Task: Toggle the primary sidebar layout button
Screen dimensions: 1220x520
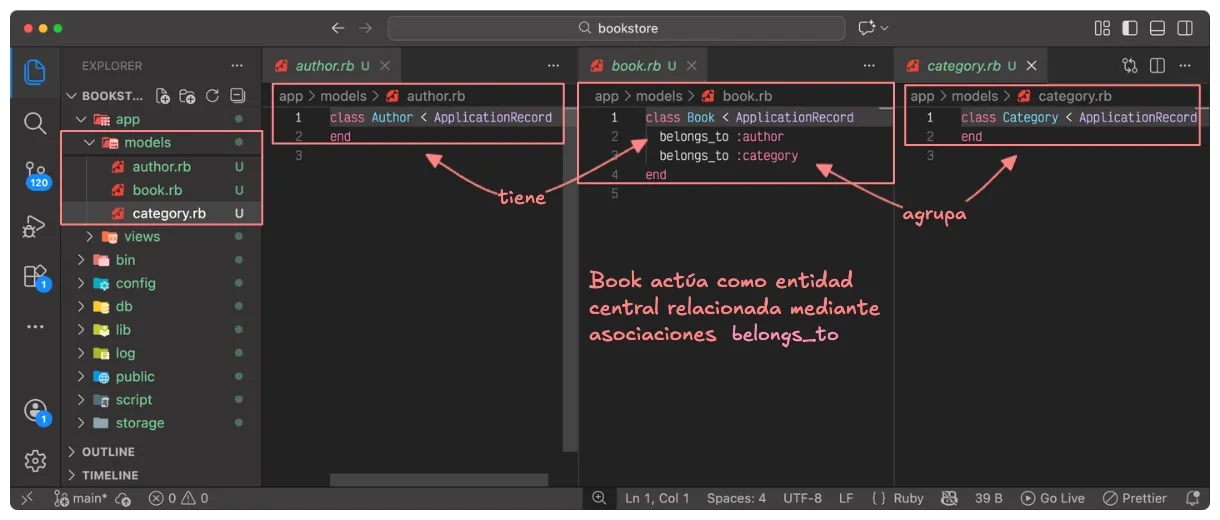Action: (1130, 28)
